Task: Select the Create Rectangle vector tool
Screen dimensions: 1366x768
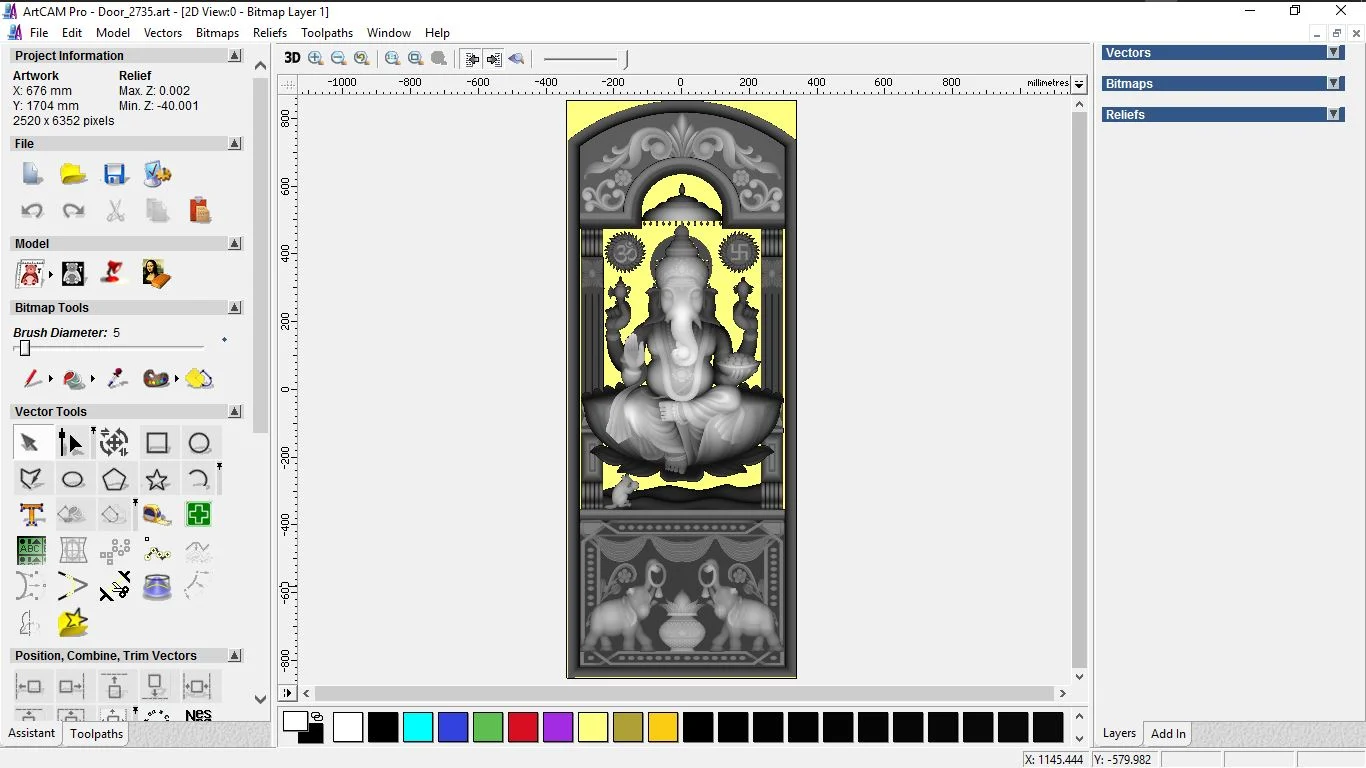Action: (157, 443)
